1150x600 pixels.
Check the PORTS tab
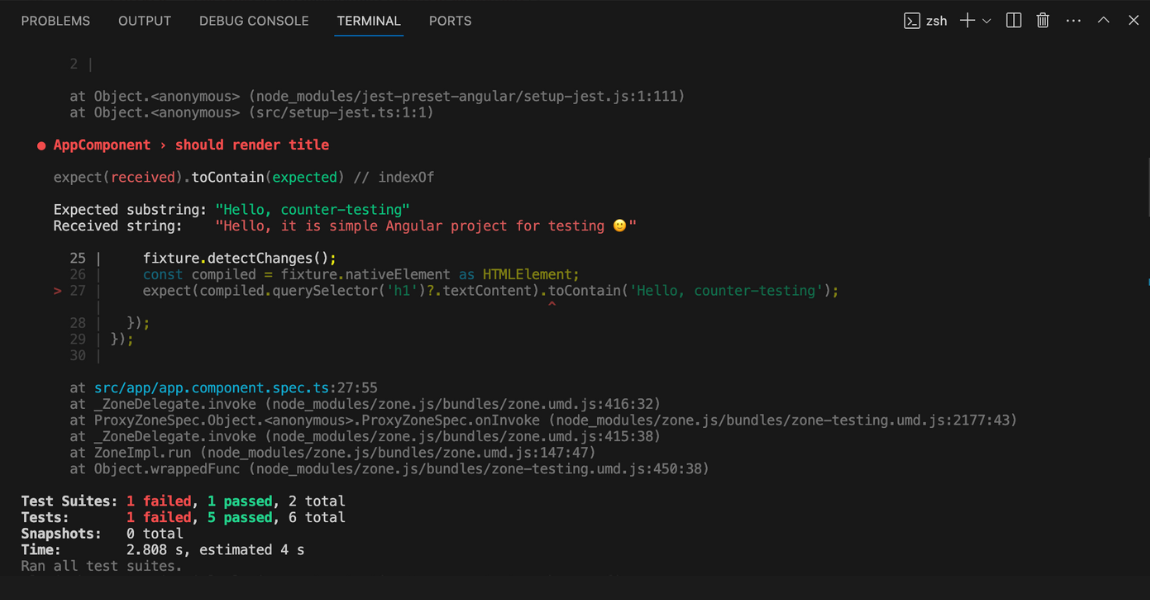(x=450, y=20)
